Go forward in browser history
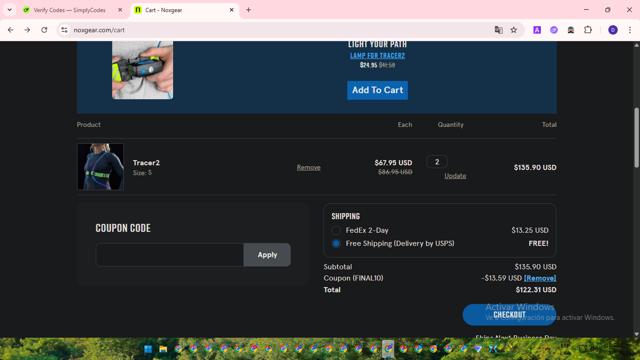This screenshot has width=640, height=360. 27,30
